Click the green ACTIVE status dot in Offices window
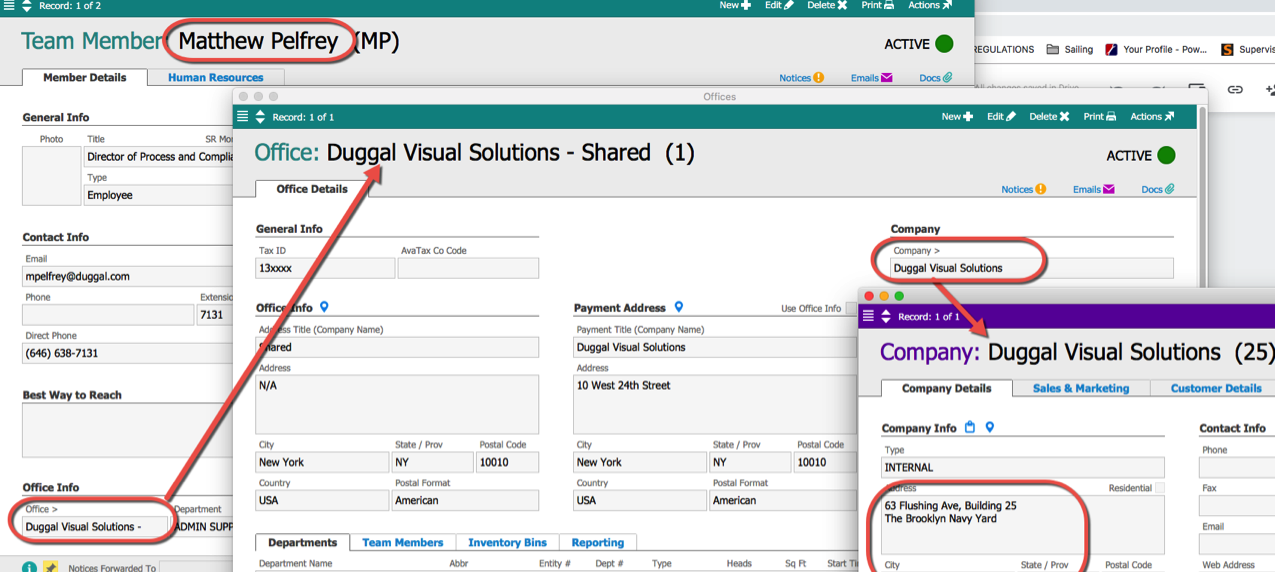 click(x=1166, y=155)
